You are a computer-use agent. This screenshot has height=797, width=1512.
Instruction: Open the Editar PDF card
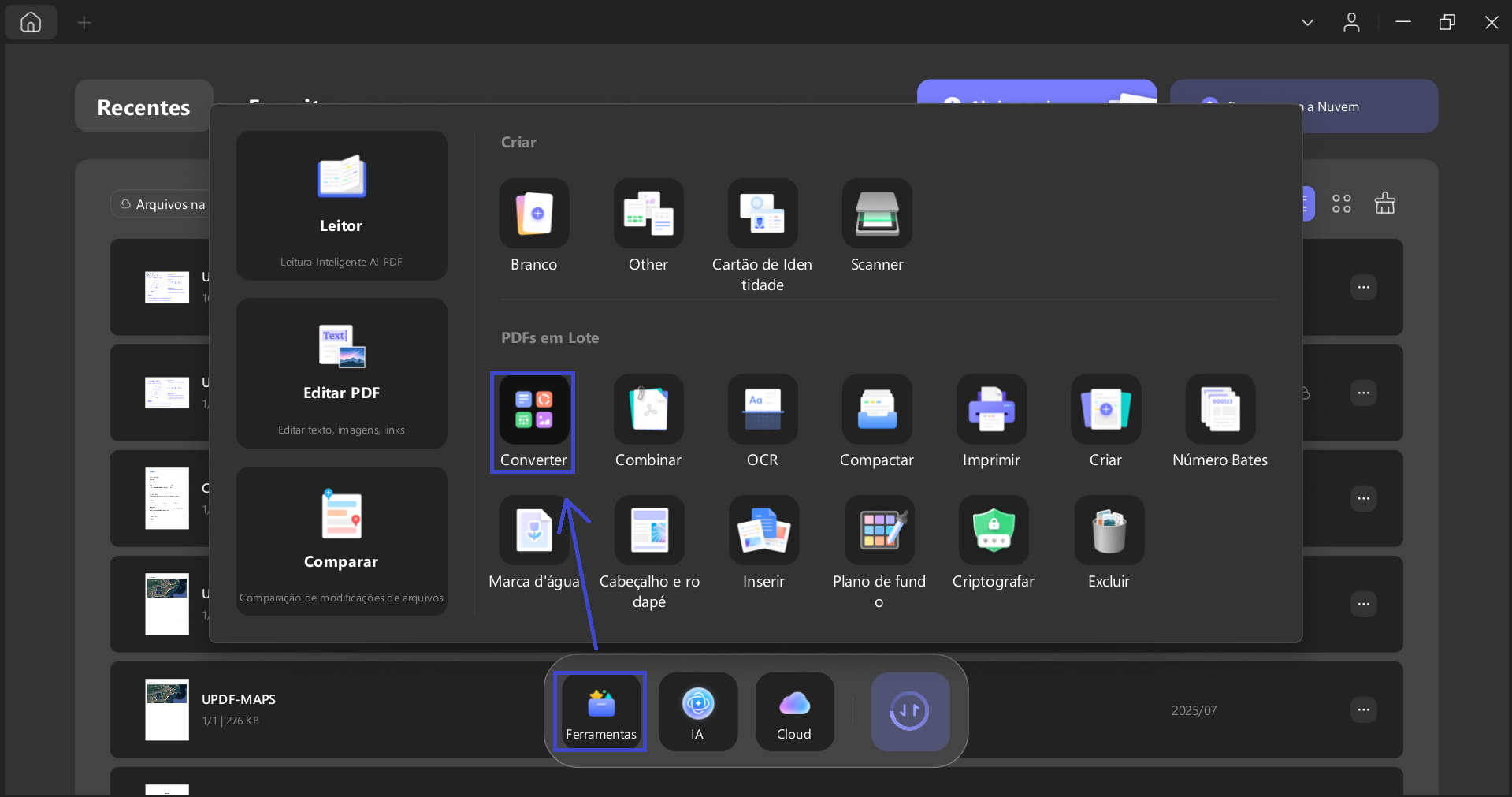[341, 373]
